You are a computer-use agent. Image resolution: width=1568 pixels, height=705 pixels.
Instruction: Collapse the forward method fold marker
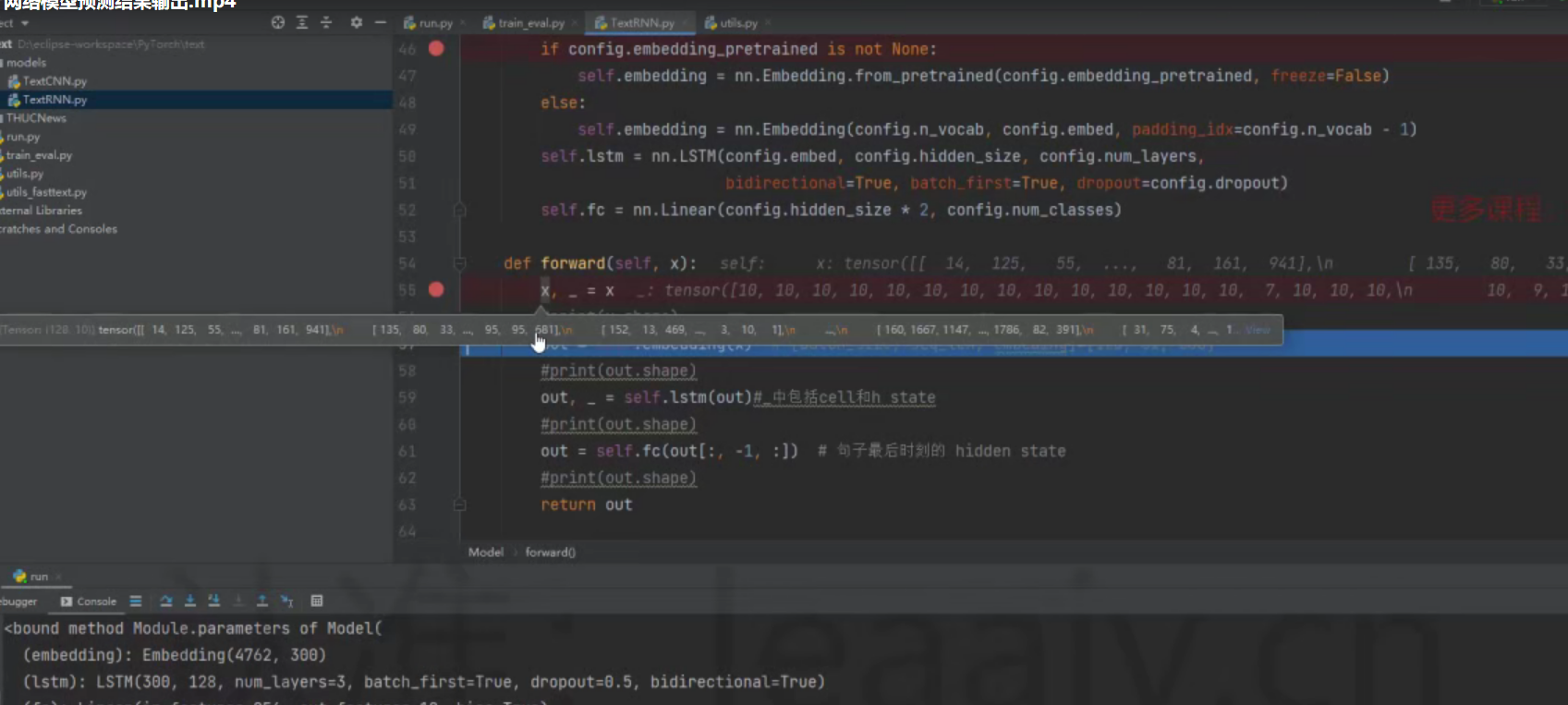[459, 263]
